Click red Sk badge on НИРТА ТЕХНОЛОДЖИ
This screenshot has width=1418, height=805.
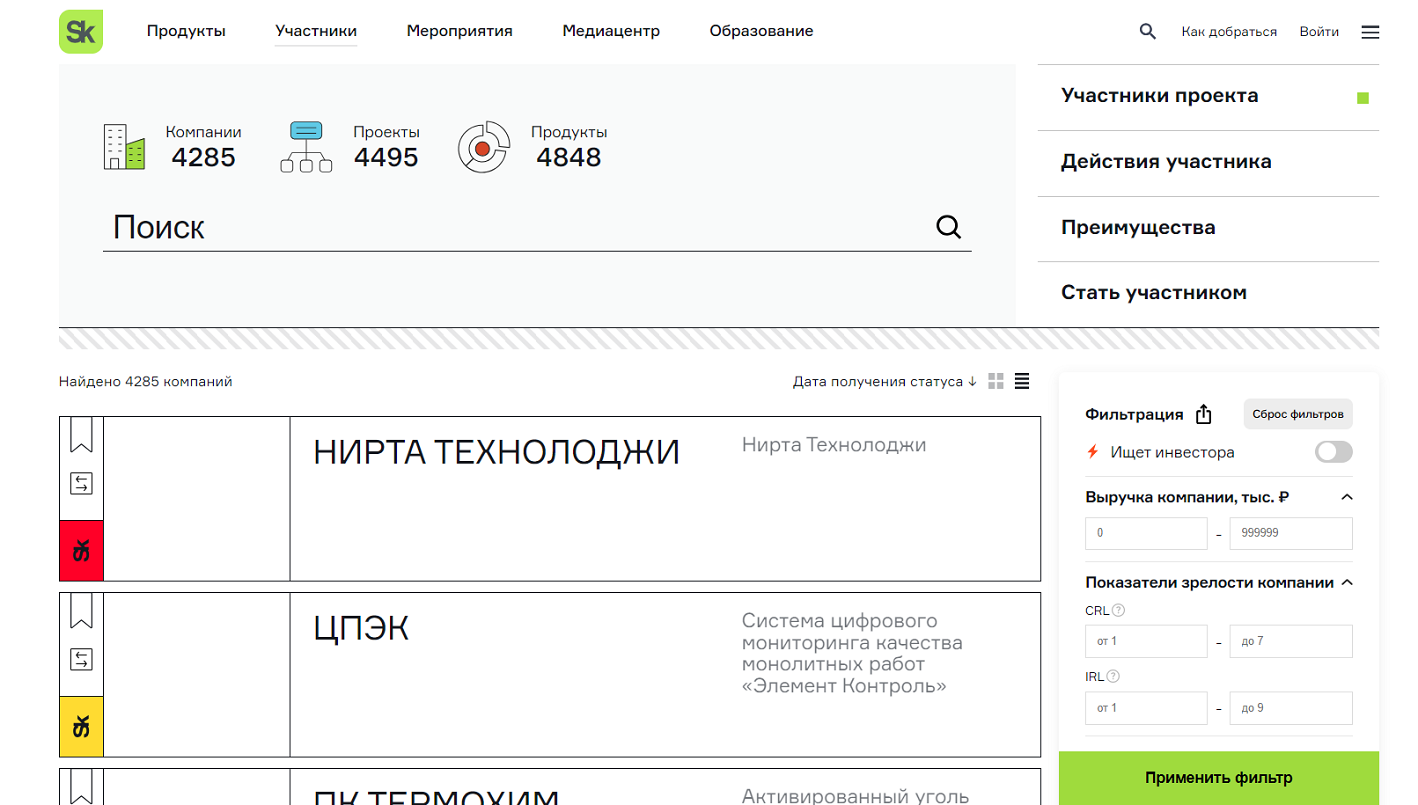coord(82,550)
